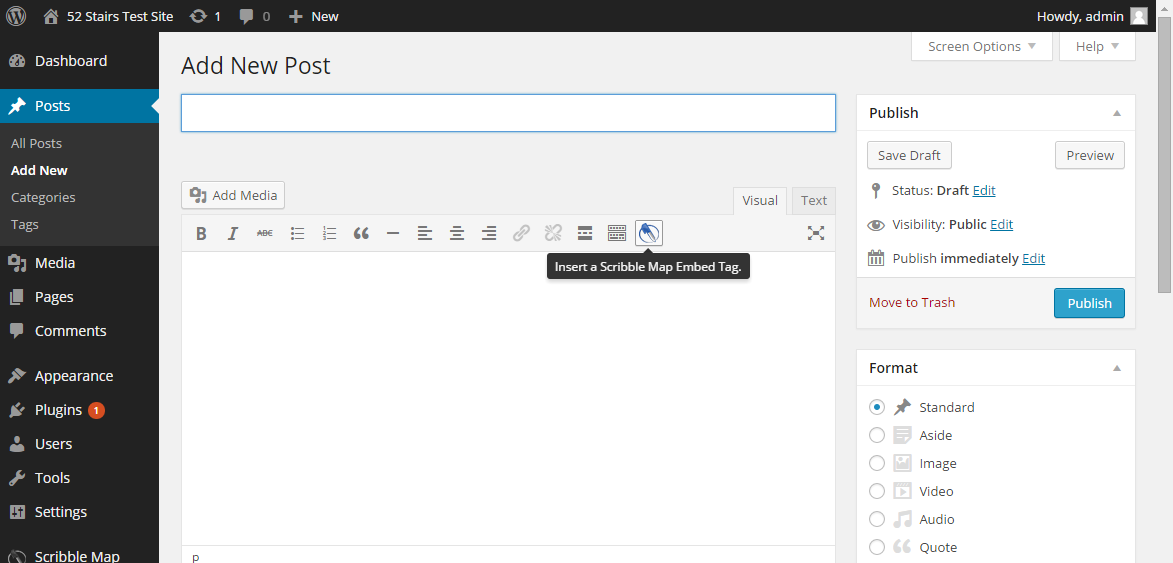The width and height of the screenshot is (1173, 563).
Task: Select the Quote post format
Action: [x=877, y=547]
